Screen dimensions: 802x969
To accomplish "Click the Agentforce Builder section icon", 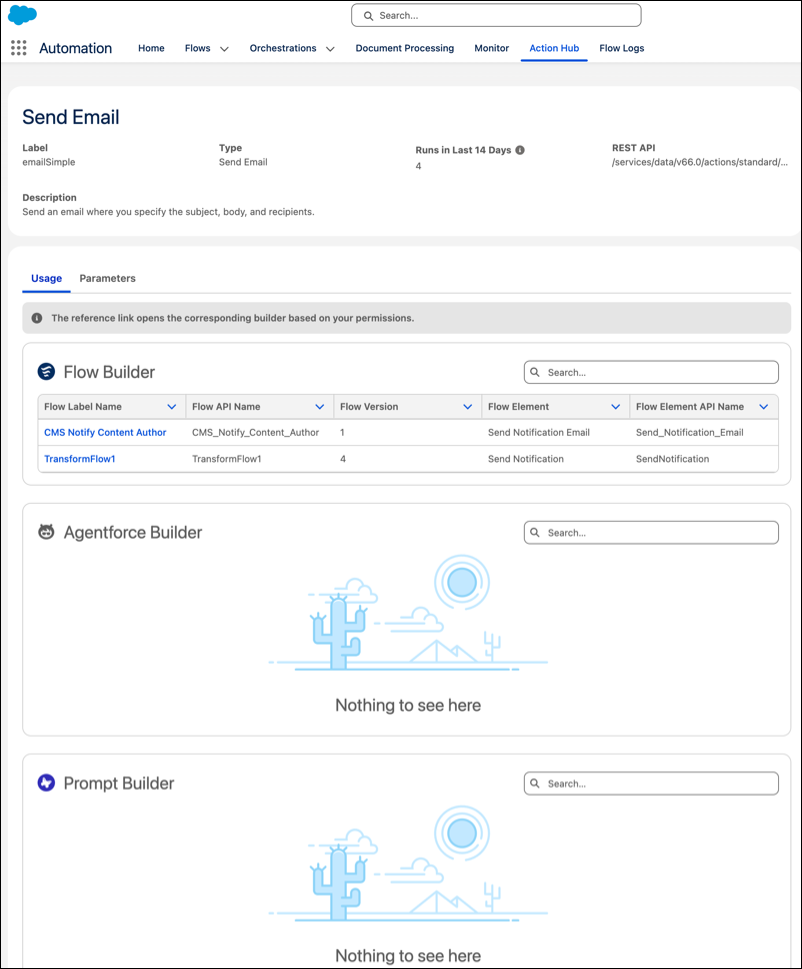I will 46,532.
